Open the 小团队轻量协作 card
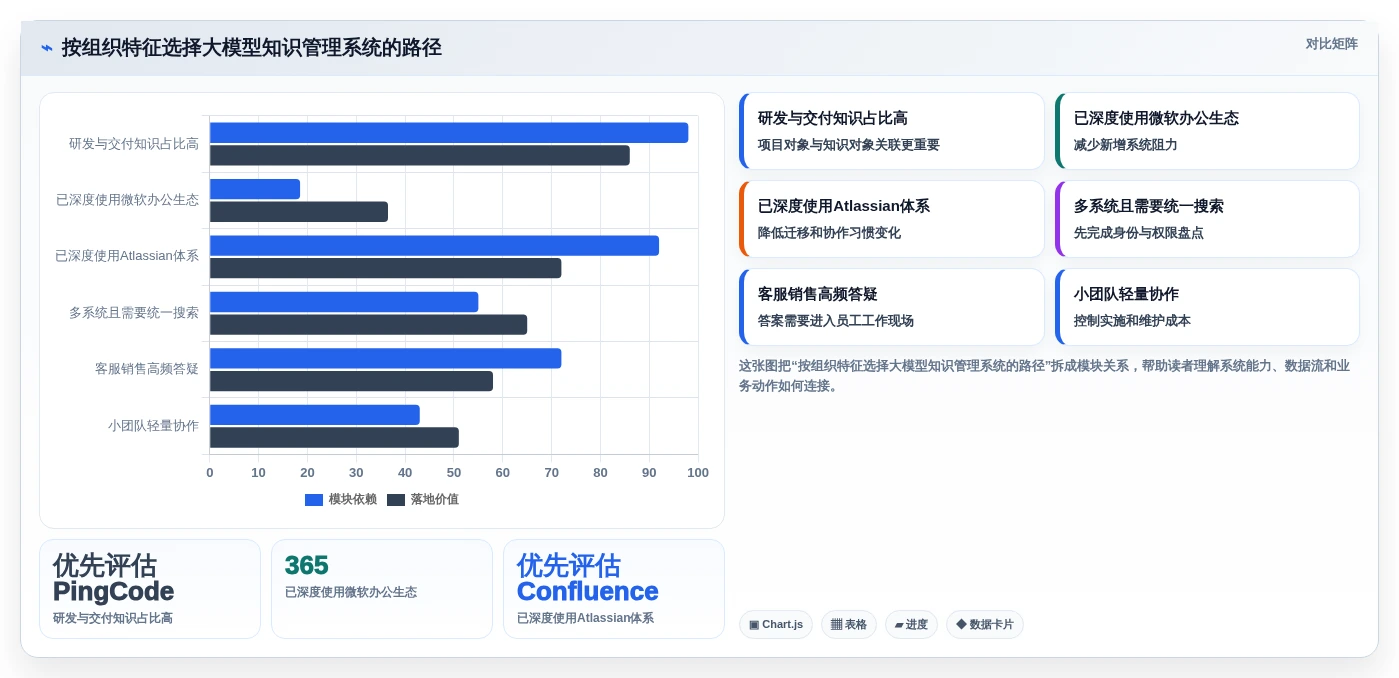The image size is (1399, 678). click(x=1207, y=307)
